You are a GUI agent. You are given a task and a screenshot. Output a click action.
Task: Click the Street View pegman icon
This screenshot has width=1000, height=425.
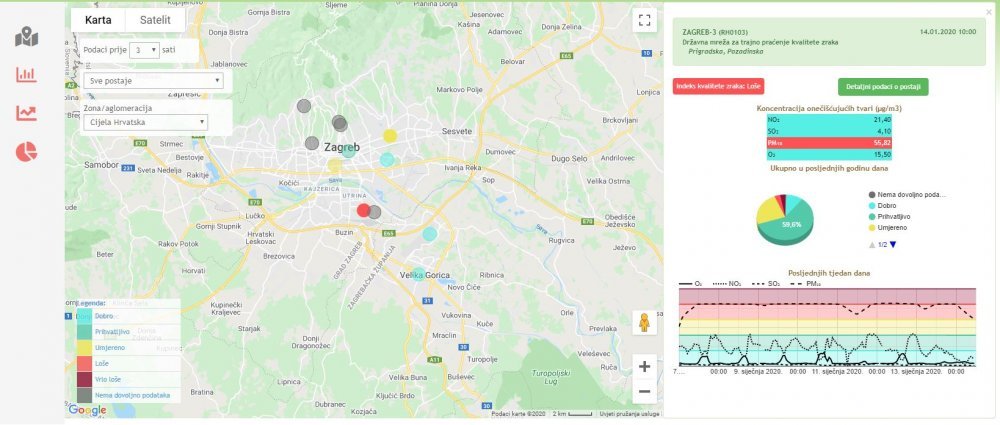pos(644,322)
